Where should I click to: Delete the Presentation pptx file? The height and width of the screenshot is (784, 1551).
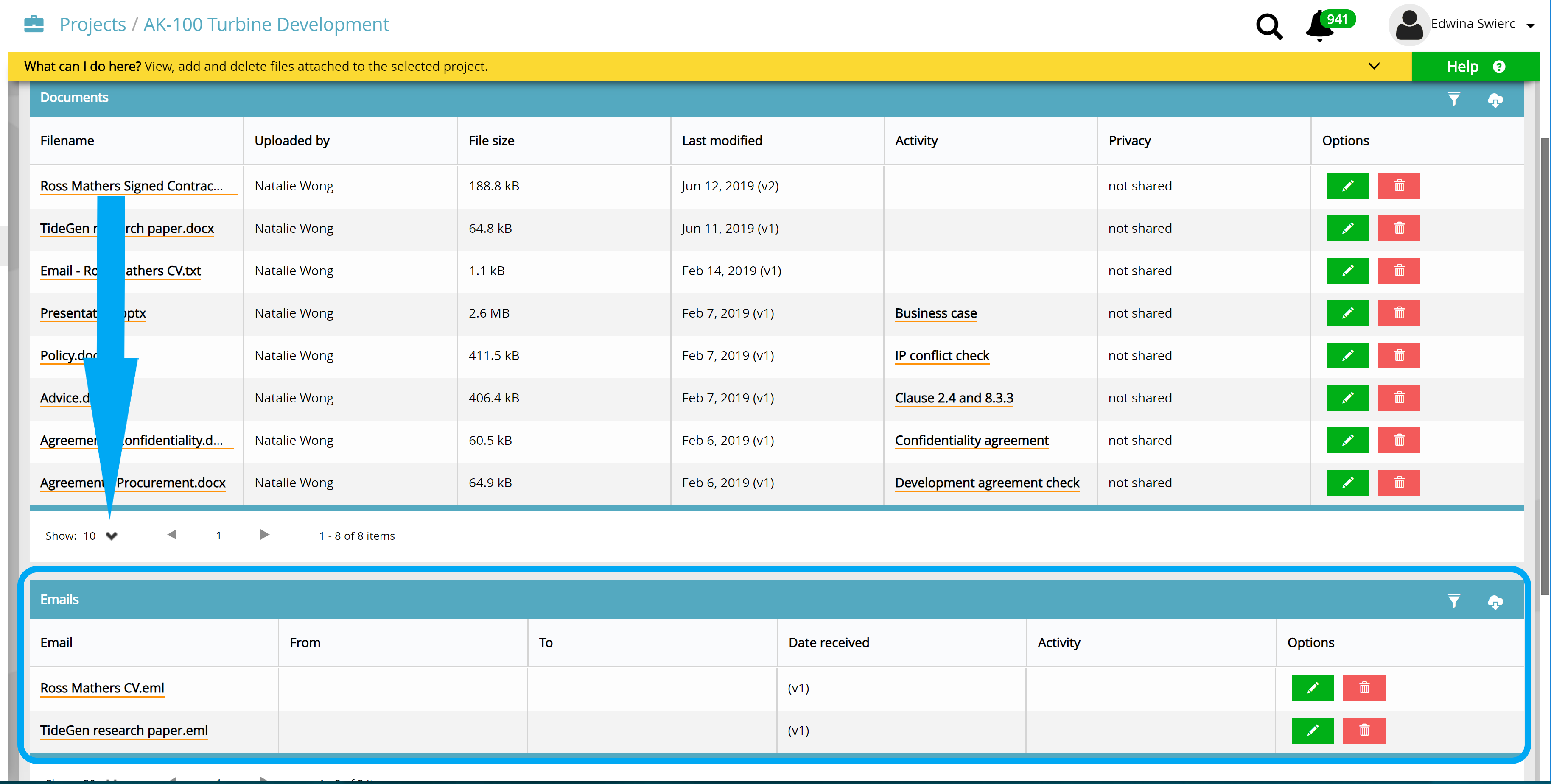[x=1399, y=313]
